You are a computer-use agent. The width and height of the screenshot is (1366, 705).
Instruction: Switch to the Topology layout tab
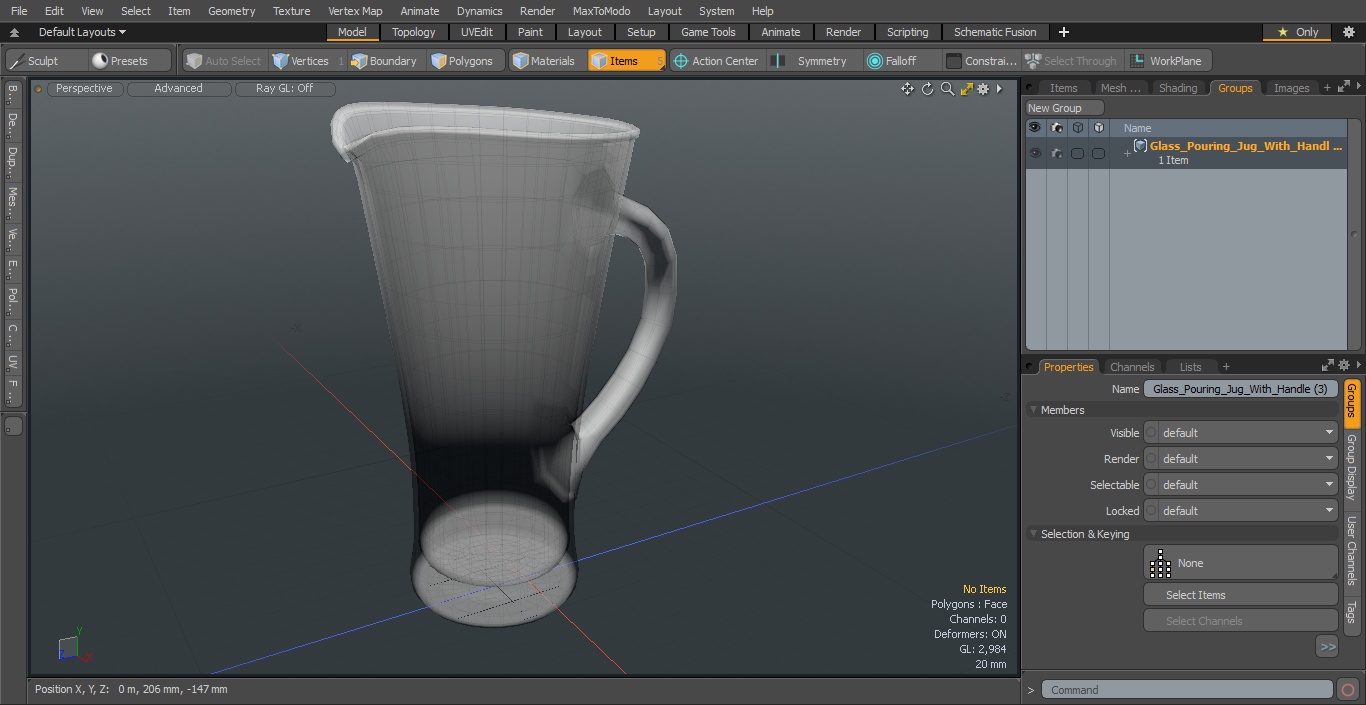(x=414, y=32)
